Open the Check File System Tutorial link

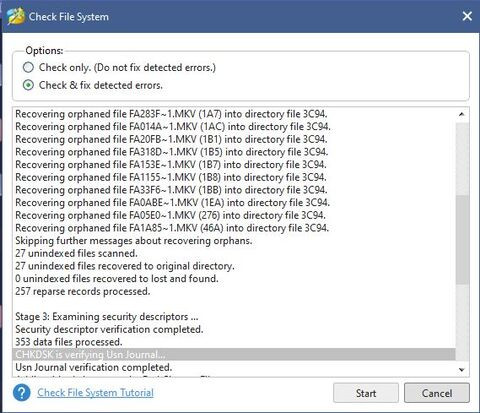(95, 393)
